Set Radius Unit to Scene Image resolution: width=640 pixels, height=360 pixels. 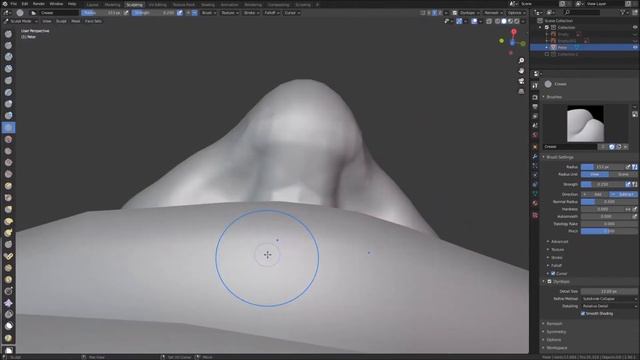pyautogui.click(x=623, y=174)
